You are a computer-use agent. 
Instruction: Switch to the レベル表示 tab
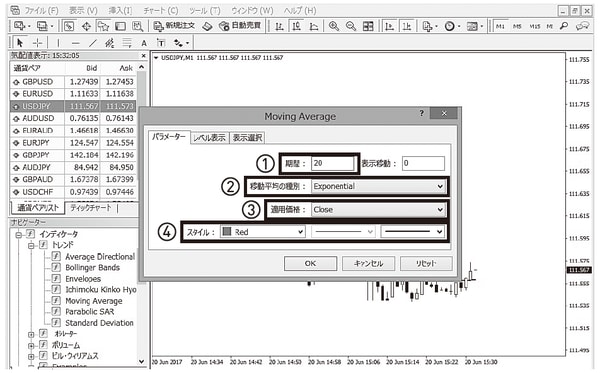point(209,138)
